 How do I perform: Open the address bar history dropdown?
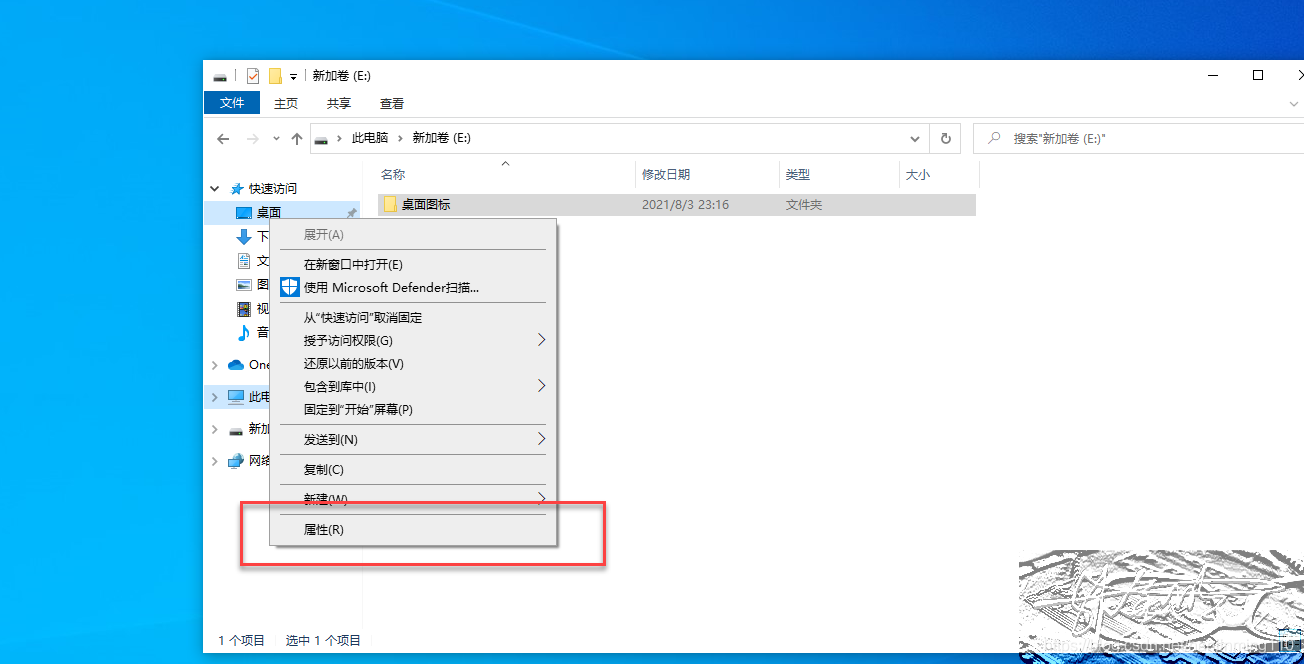(915, 139)
